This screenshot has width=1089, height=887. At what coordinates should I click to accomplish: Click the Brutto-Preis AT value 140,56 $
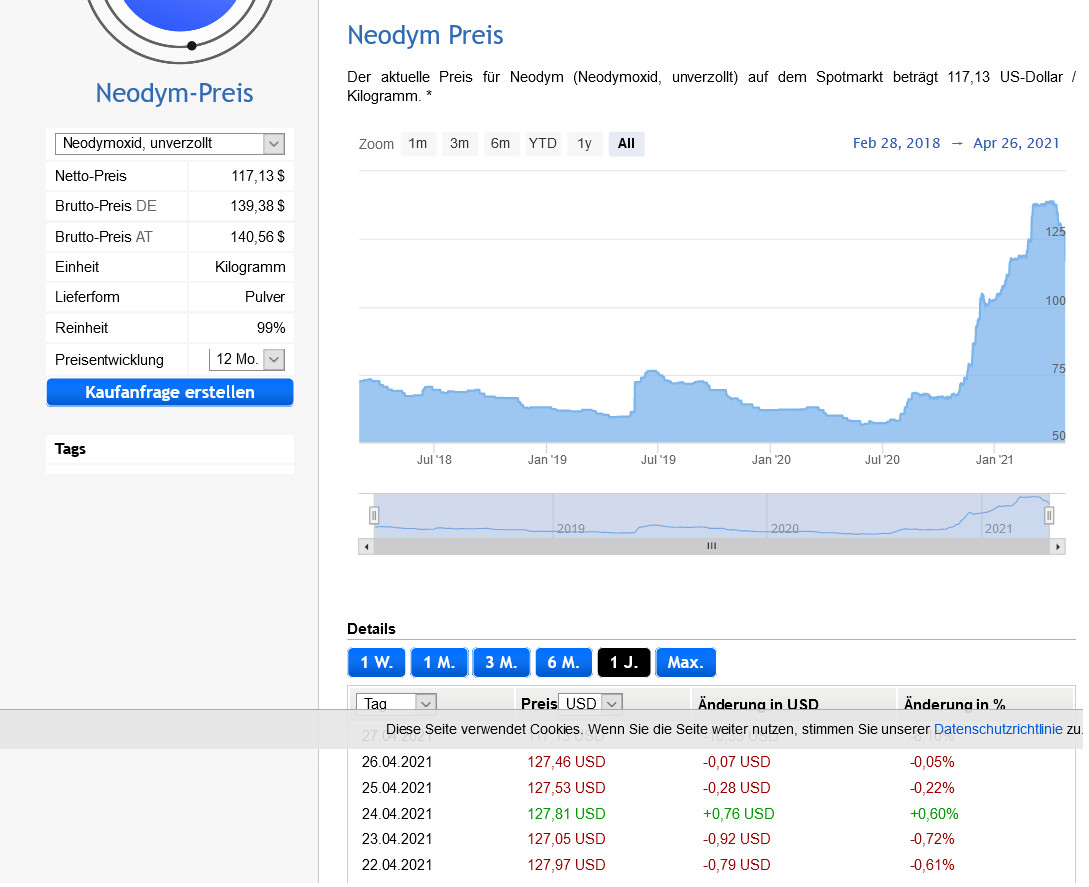coord(258,237)
